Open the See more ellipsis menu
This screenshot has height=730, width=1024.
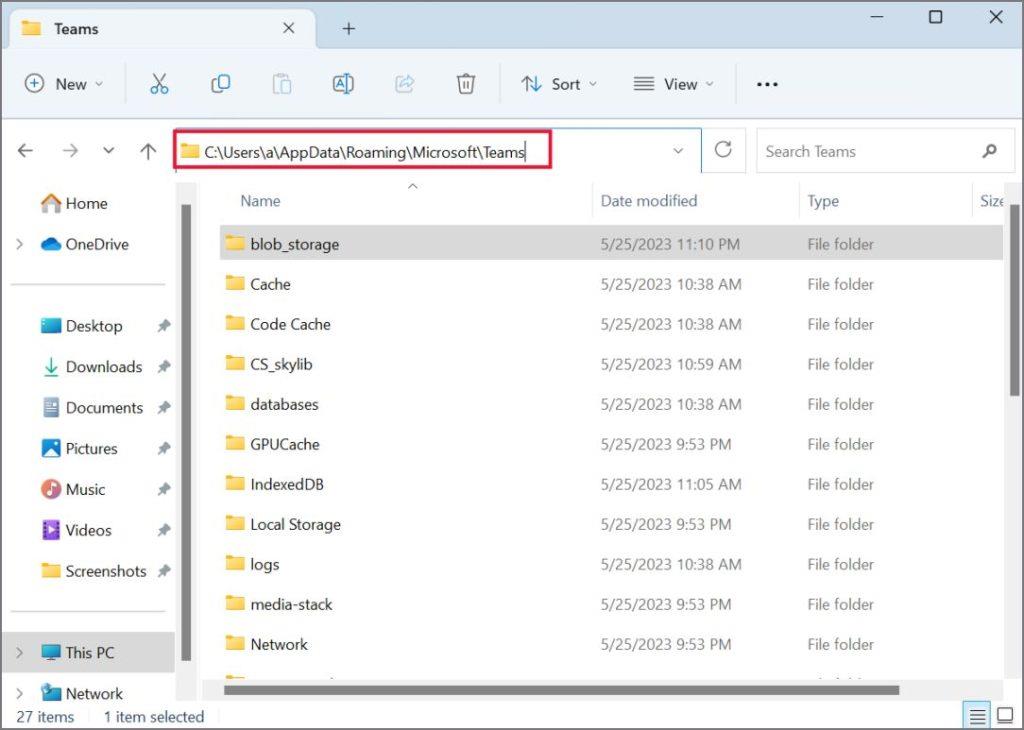pos(767,84)
